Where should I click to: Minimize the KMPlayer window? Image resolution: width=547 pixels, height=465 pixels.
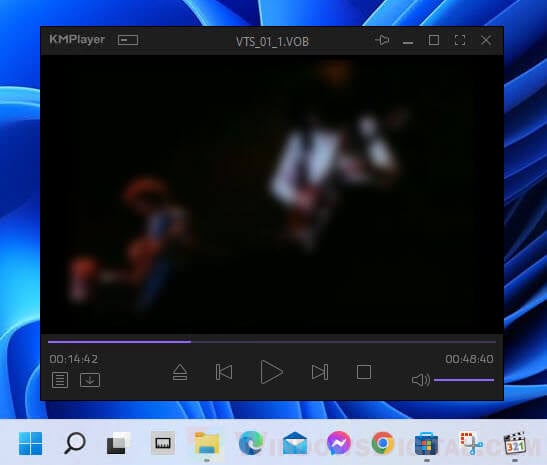408,43
